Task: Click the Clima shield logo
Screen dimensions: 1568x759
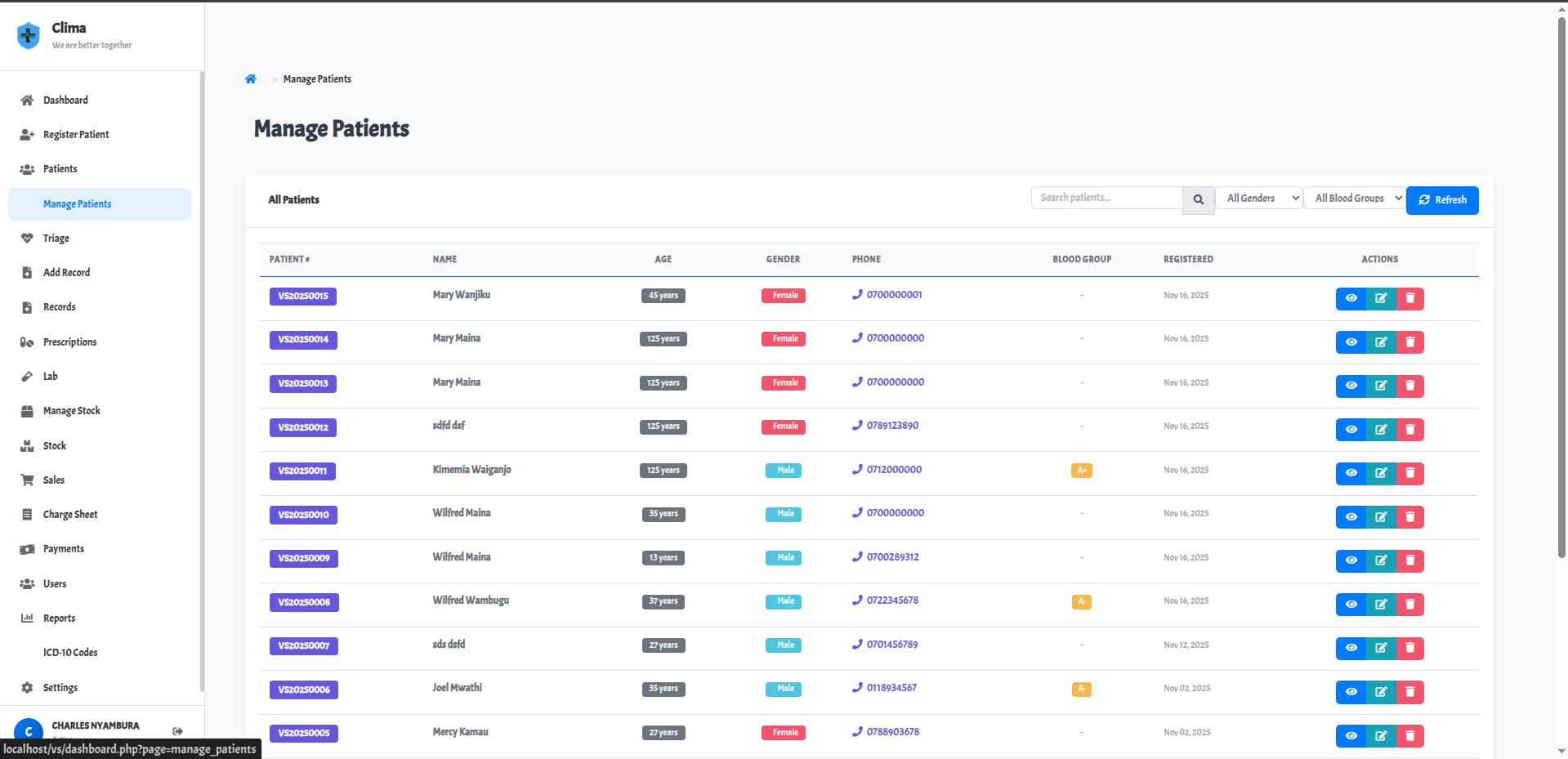Action: coord(29,35)
